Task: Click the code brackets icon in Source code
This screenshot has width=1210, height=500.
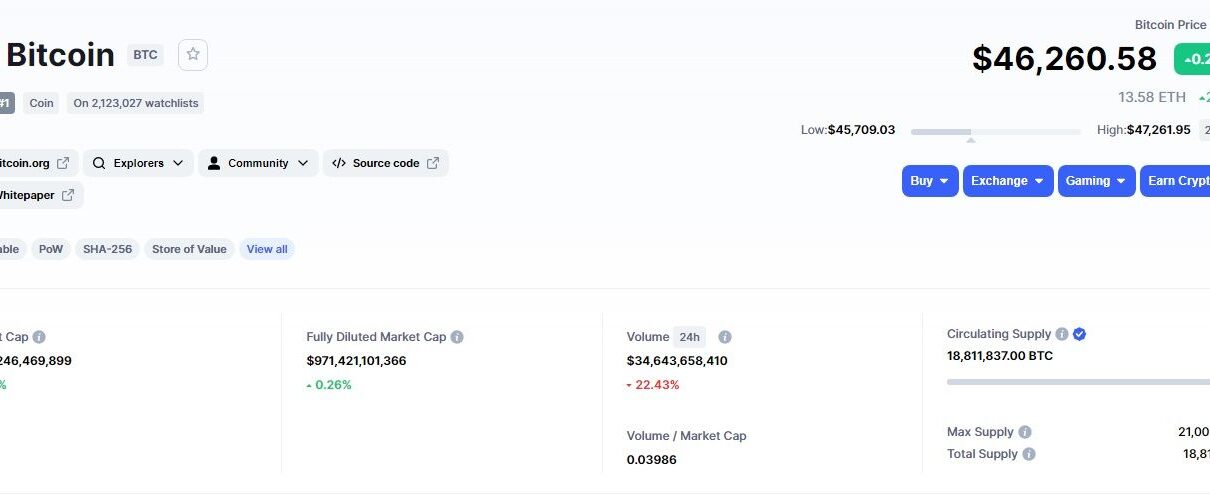Action: pos(339,163)
